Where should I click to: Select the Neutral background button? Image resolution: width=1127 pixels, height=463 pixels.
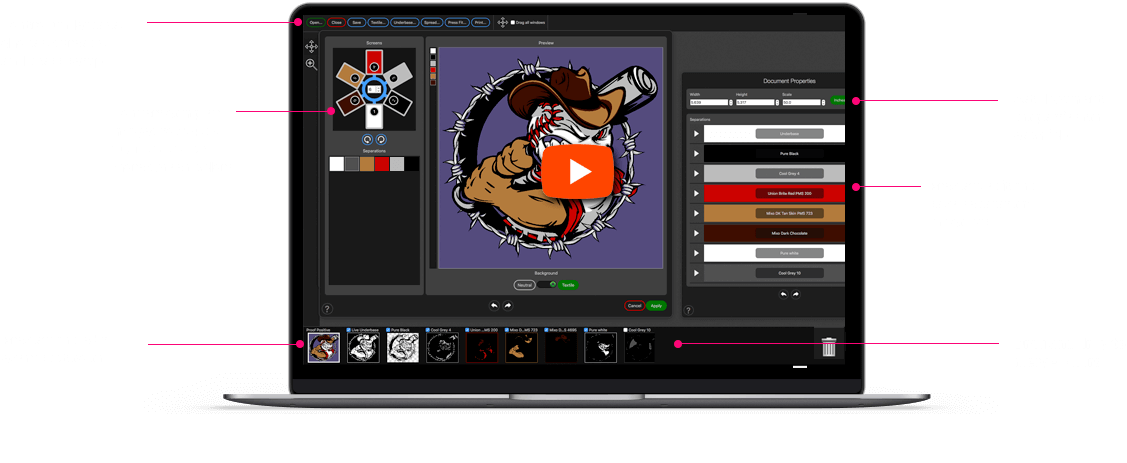(x=525, y=285)
